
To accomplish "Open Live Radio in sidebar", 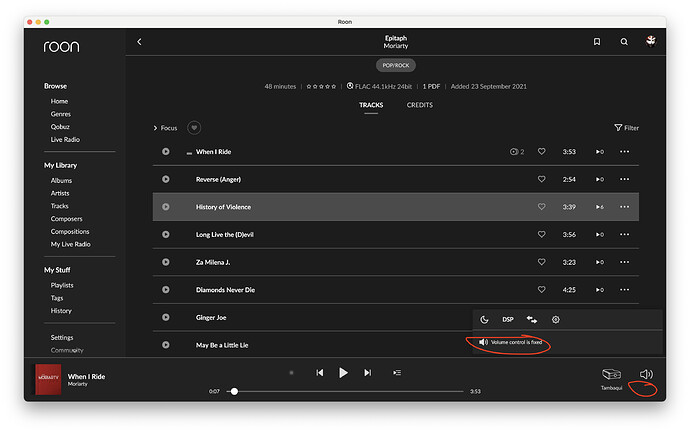I will pyautogui.click(x=65, y=139).
